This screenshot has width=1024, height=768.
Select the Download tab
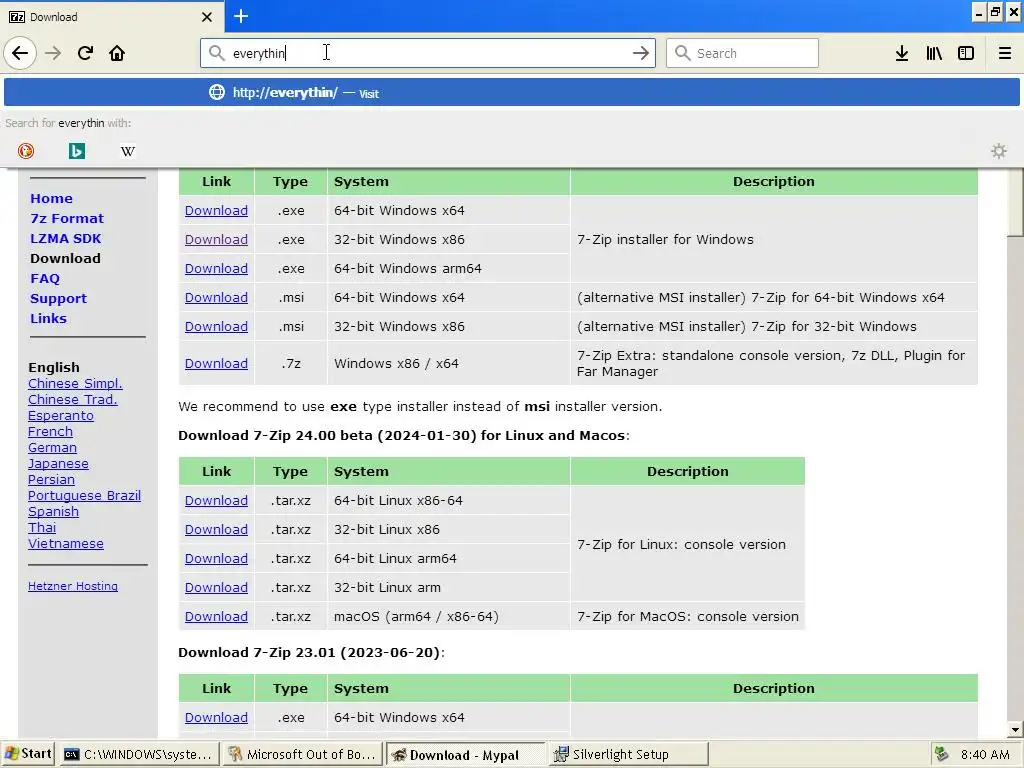click(112, 16)
